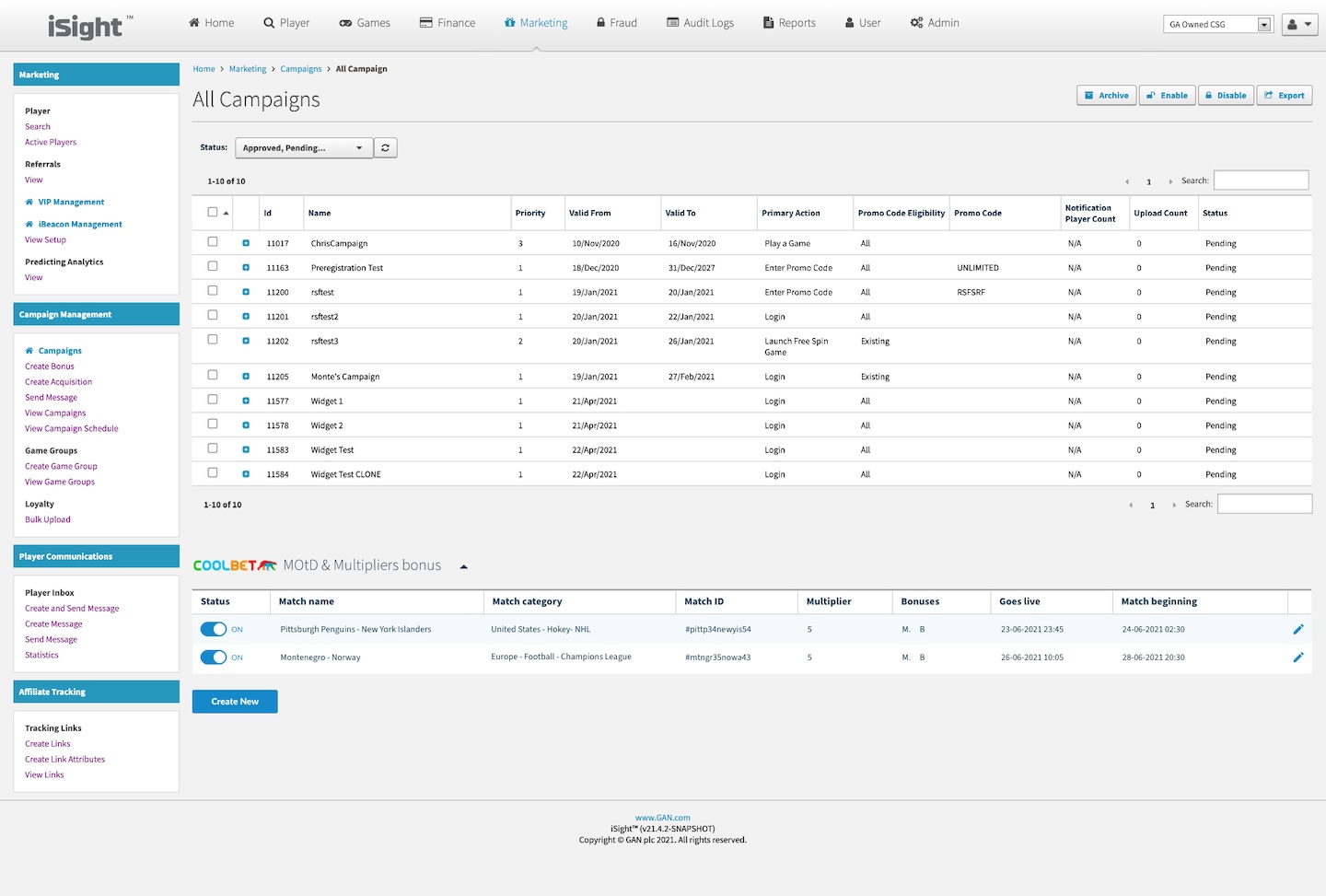
Task: Click the Create New button
Action: coord(235,702)
